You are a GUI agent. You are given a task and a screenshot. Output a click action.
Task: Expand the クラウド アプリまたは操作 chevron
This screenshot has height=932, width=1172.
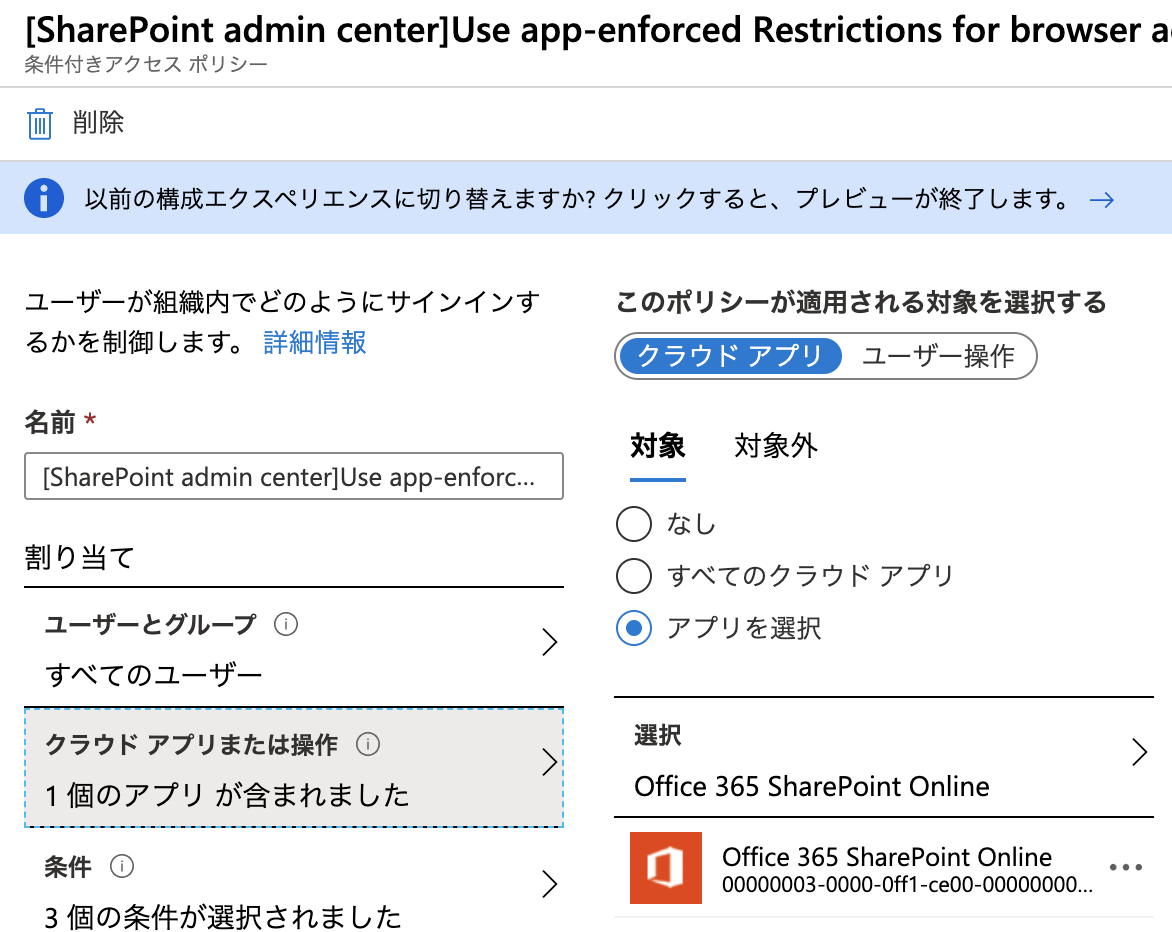549,762
